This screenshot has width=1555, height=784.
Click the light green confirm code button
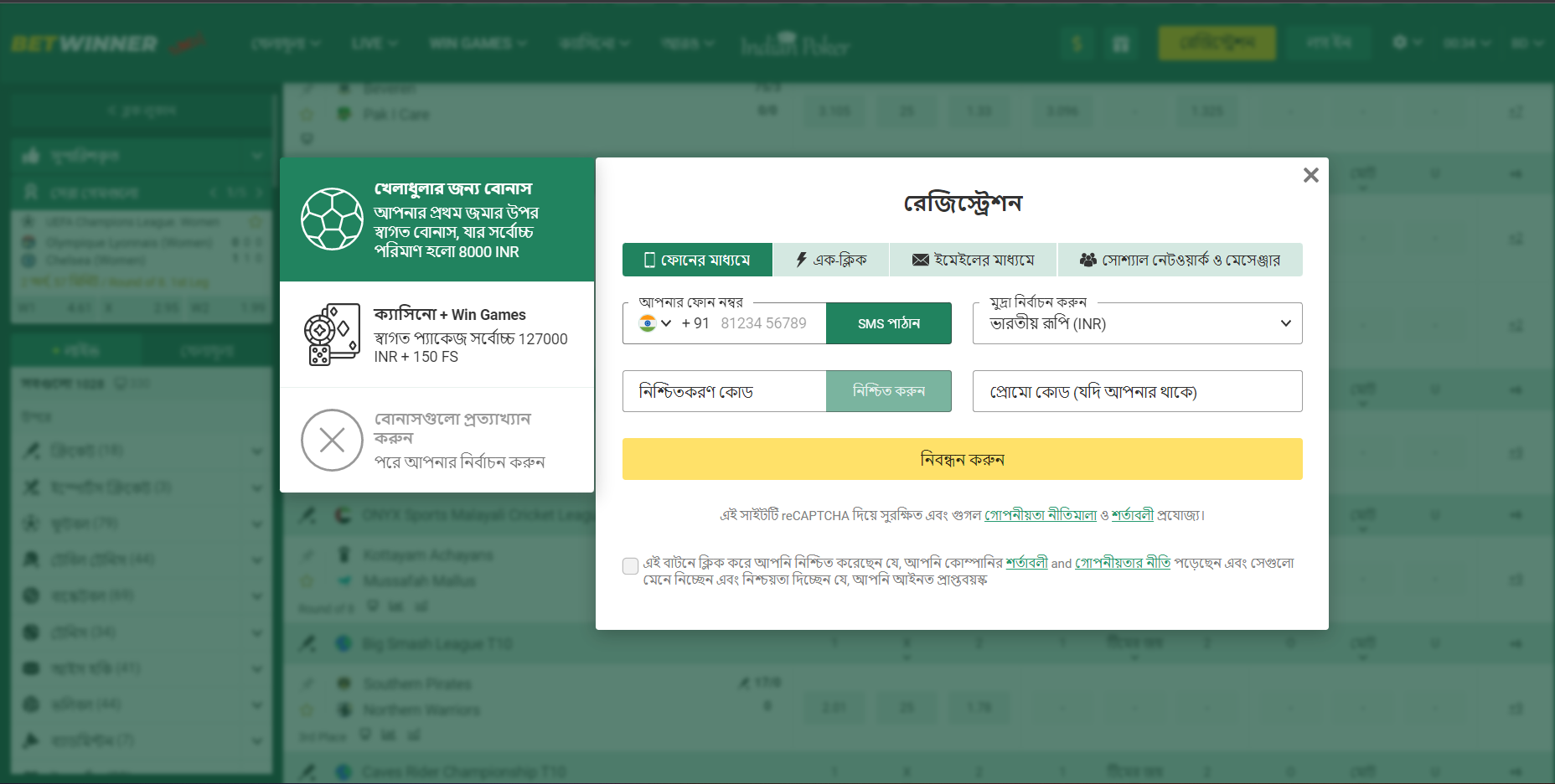point(889,391)
